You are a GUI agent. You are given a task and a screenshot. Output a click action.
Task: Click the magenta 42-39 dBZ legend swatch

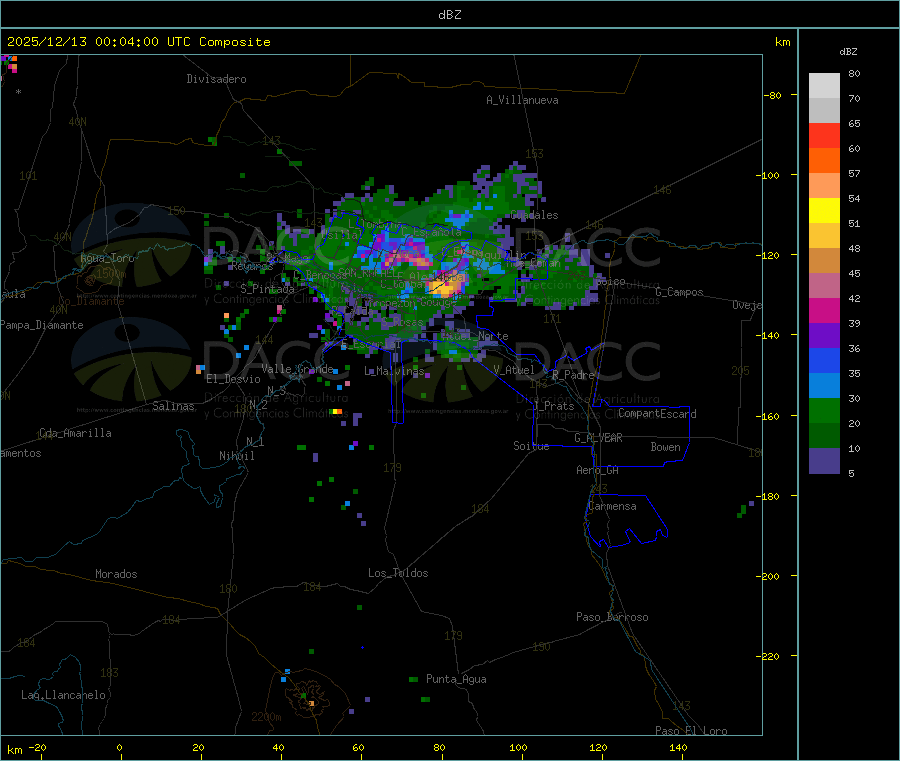point(824,310)
